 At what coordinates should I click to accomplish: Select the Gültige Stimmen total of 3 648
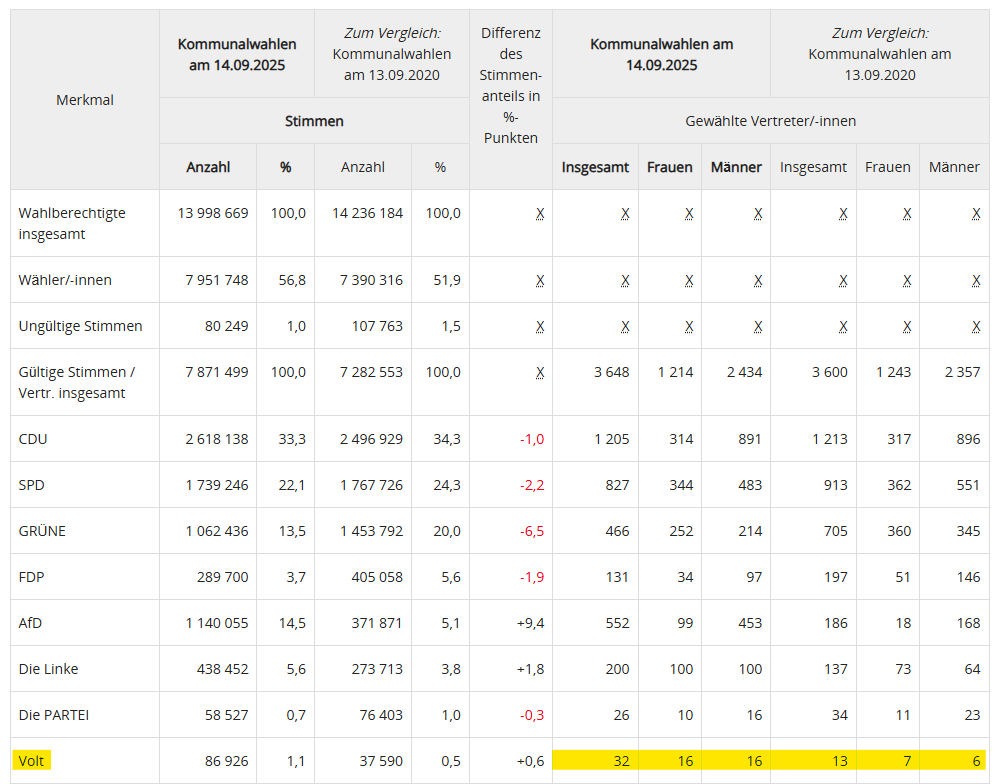point(611,372)
